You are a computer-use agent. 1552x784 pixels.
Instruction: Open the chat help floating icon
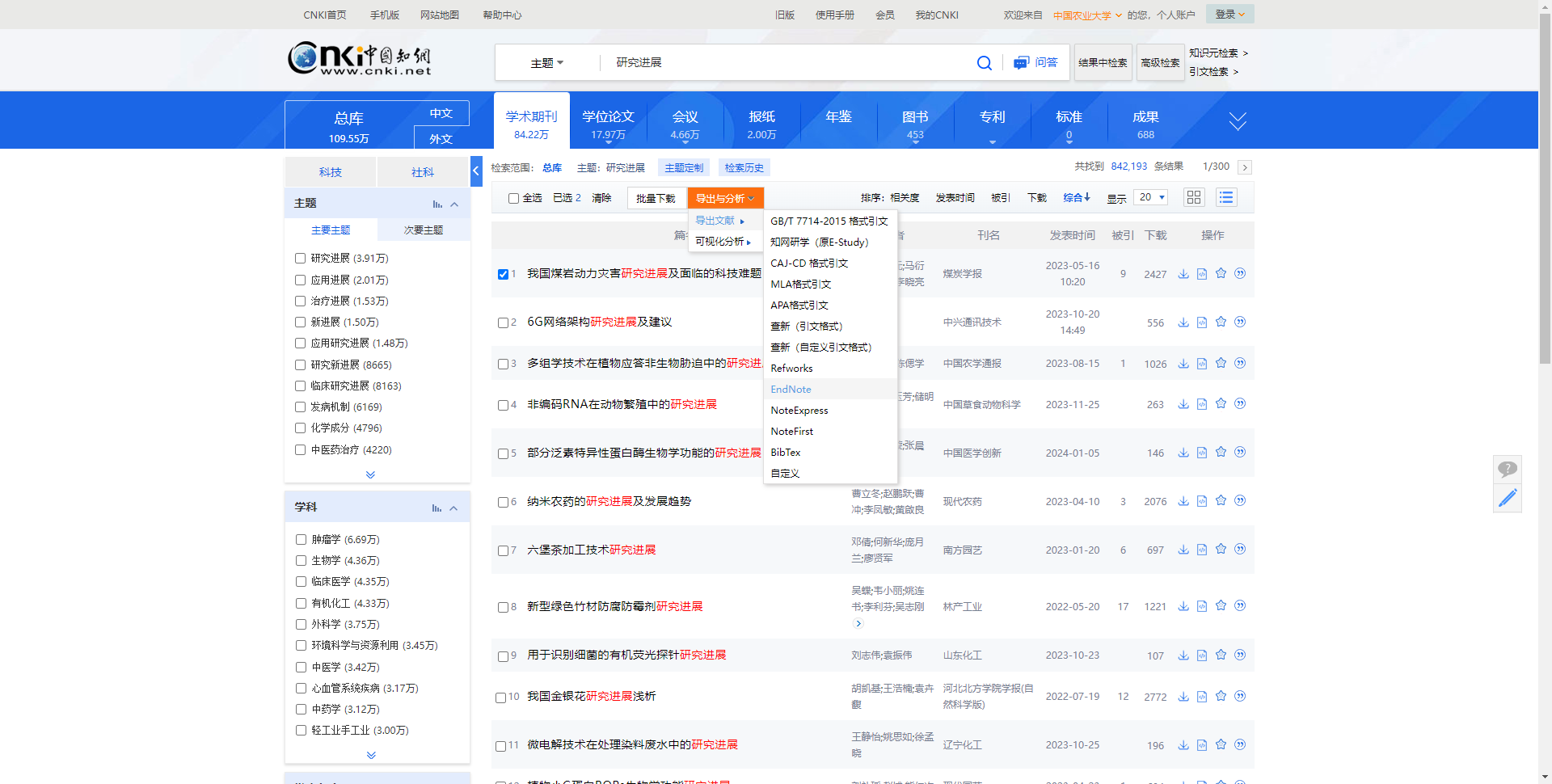click(x=1507, y=469)
